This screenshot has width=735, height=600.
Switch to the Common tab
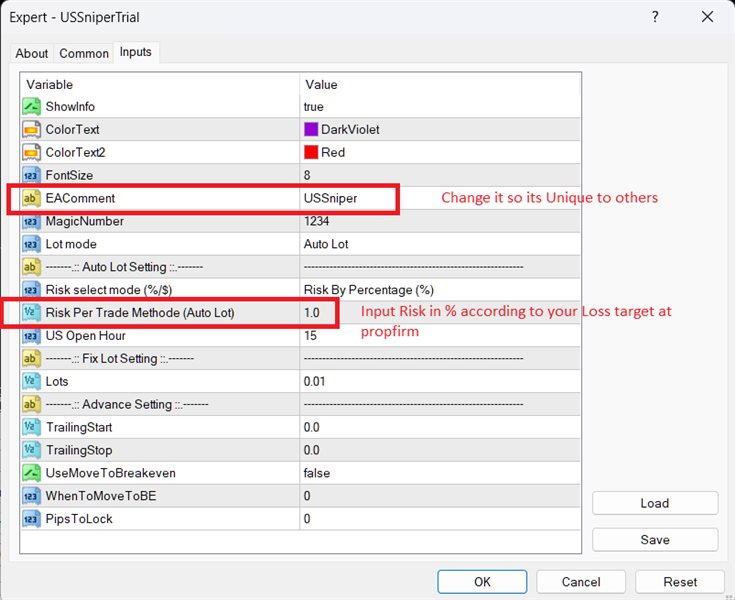(x=84, y=53)
